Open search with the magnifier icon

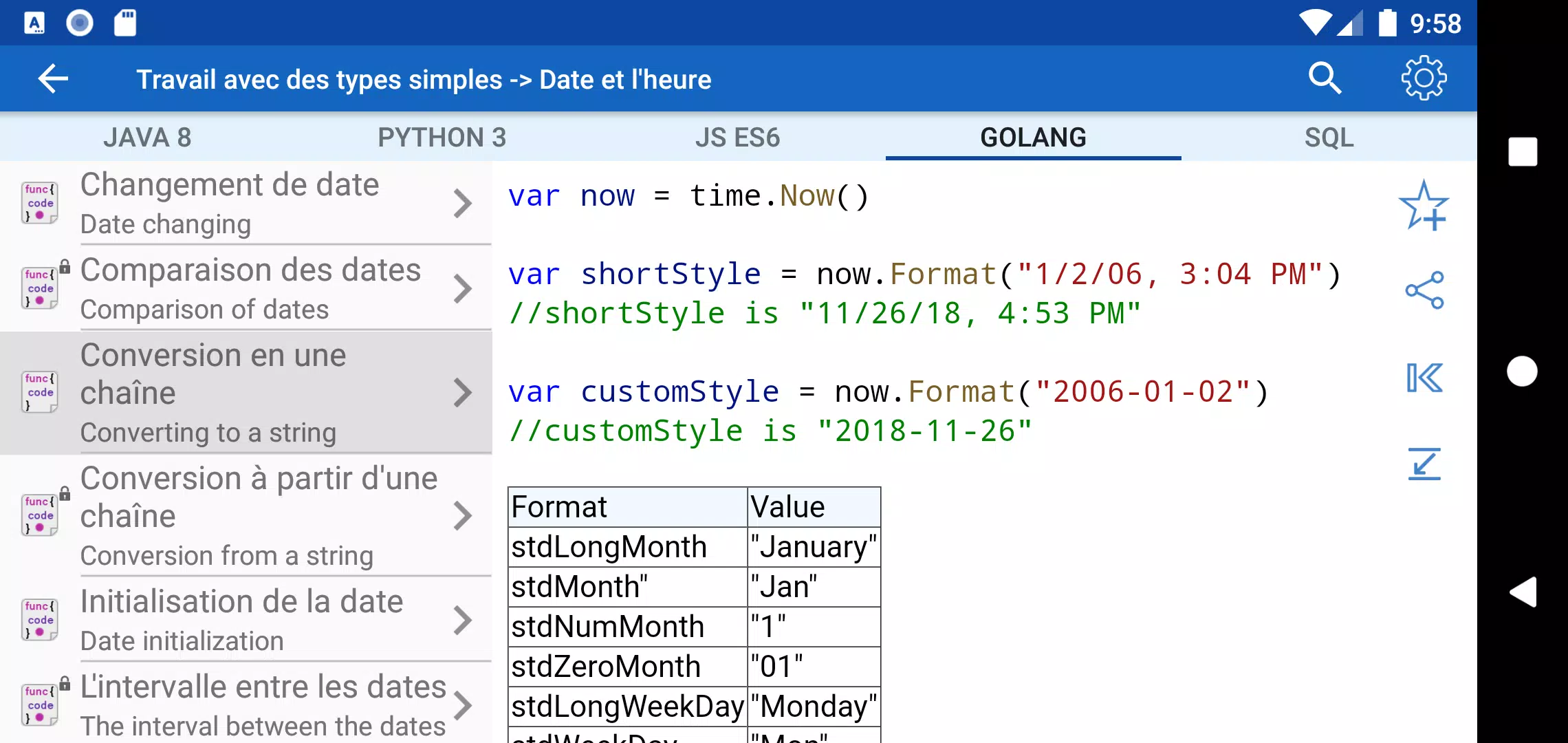pyautogui.click(x=1325, y=78)
